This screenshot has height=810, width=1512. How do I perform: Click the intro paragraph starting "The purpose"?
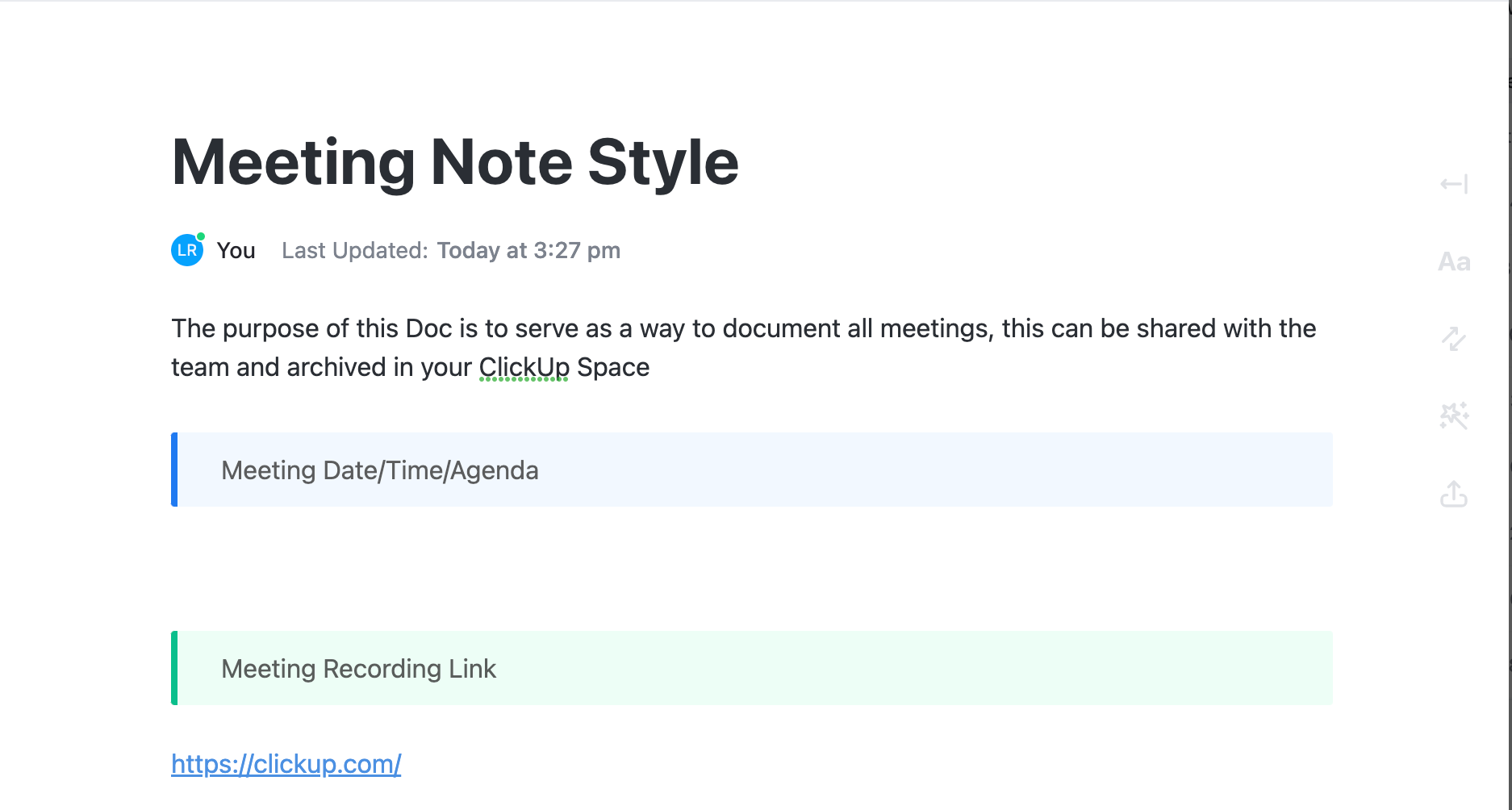tap(742, 329)
